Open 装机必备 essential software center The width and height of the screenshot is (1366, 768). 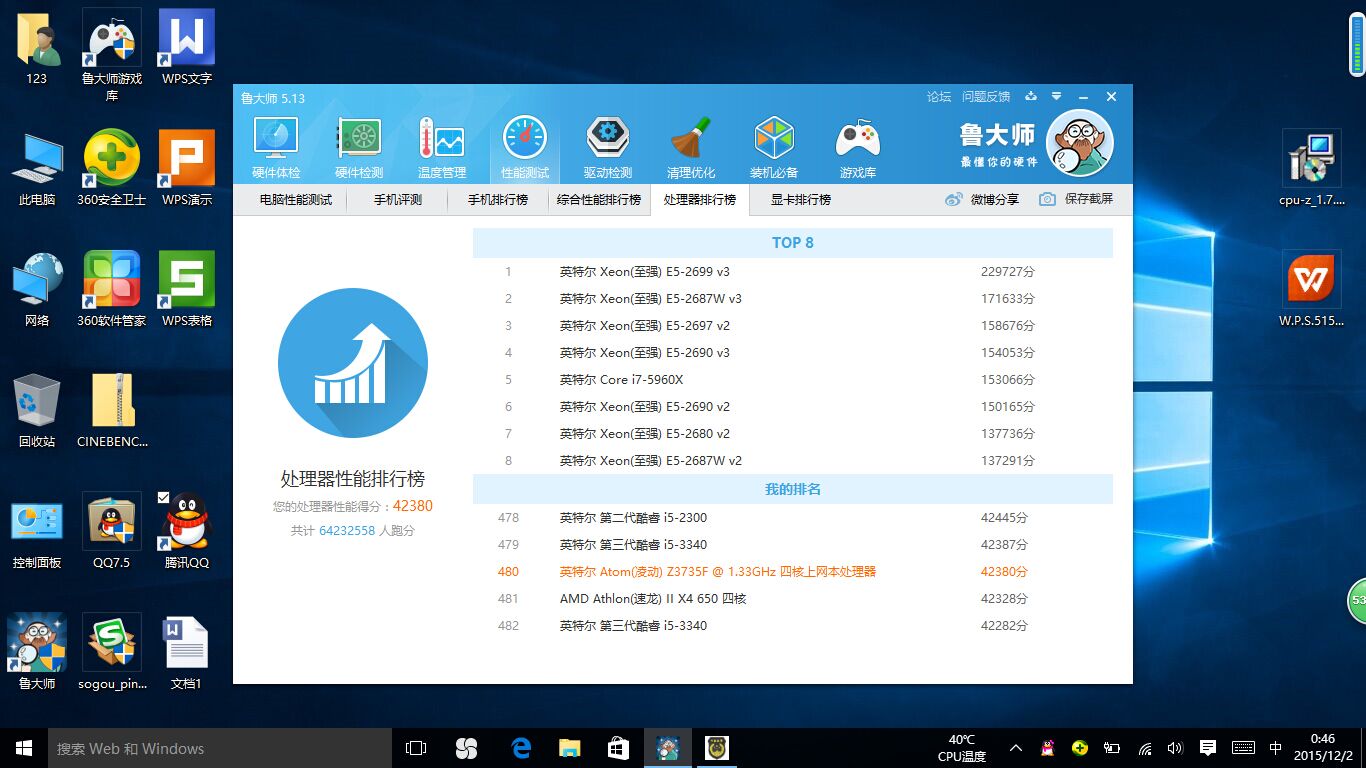click(x=773, y=145)
